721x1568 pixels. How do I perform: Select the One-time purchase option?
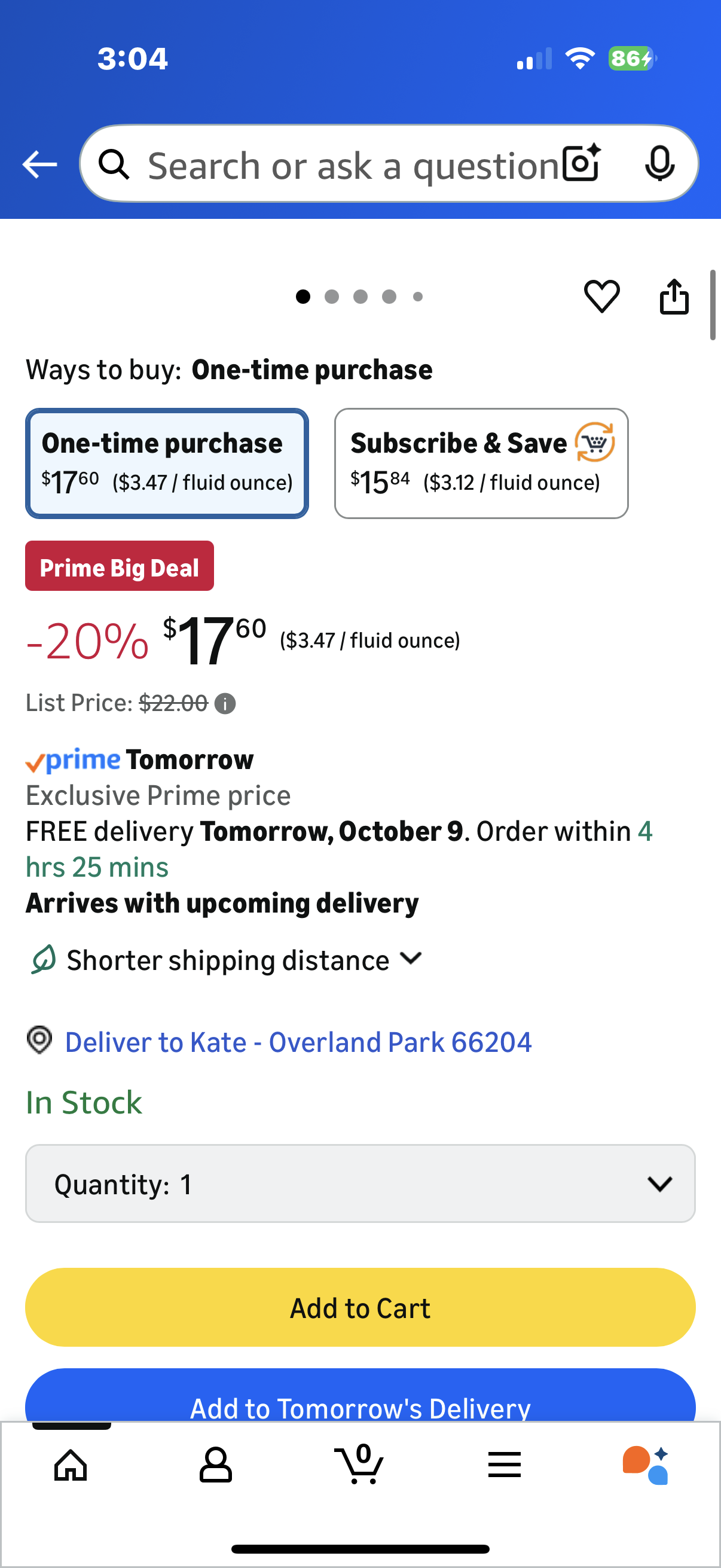(167, 463)
